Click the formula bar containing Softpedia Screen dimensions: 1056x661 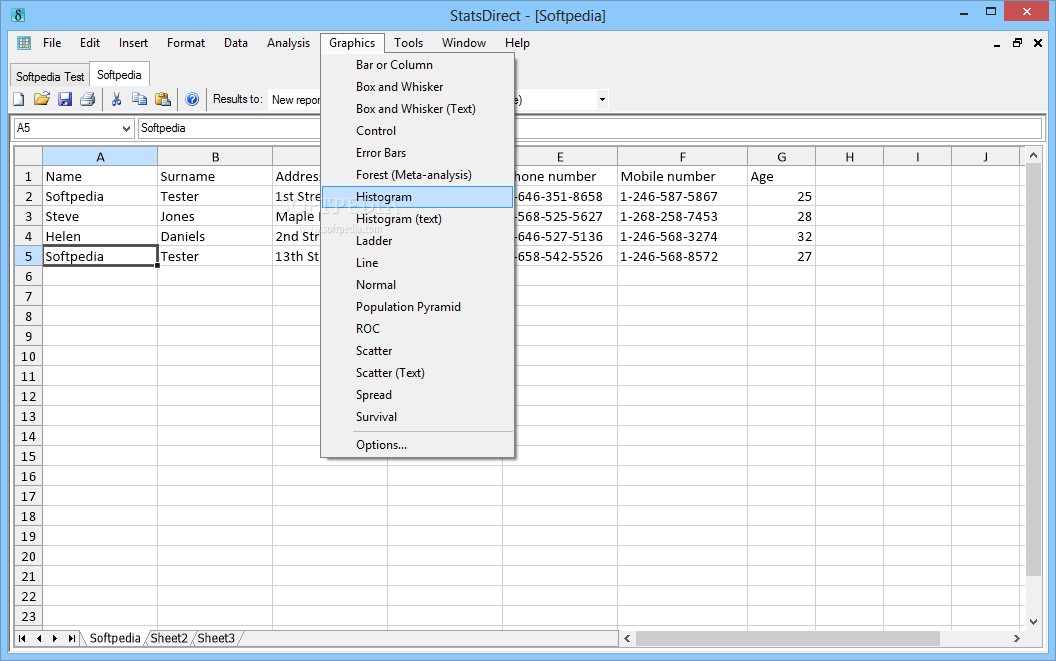[589, 128]
